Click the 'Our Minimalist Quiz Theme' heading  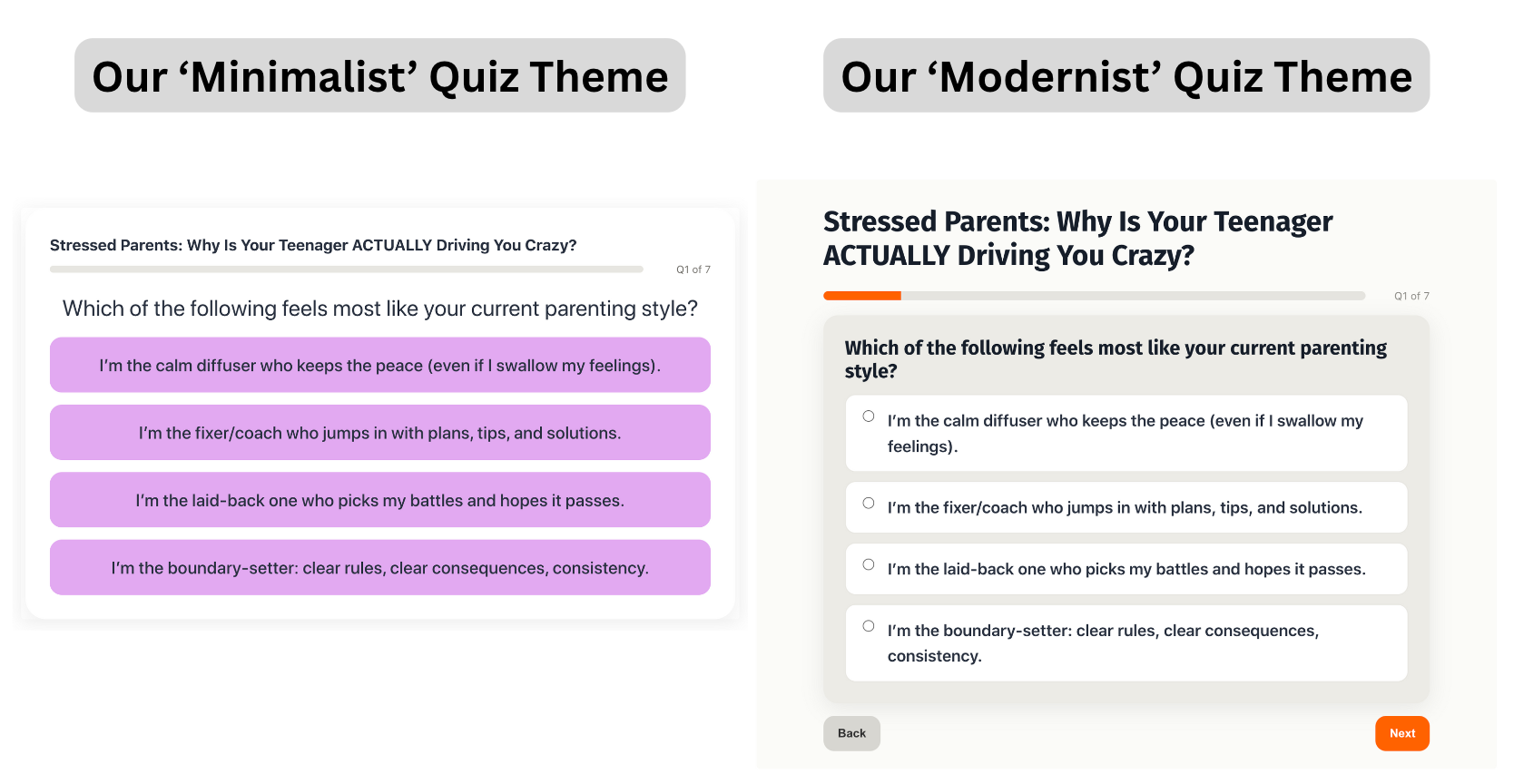pyautogui.click(x=380, y=75)
